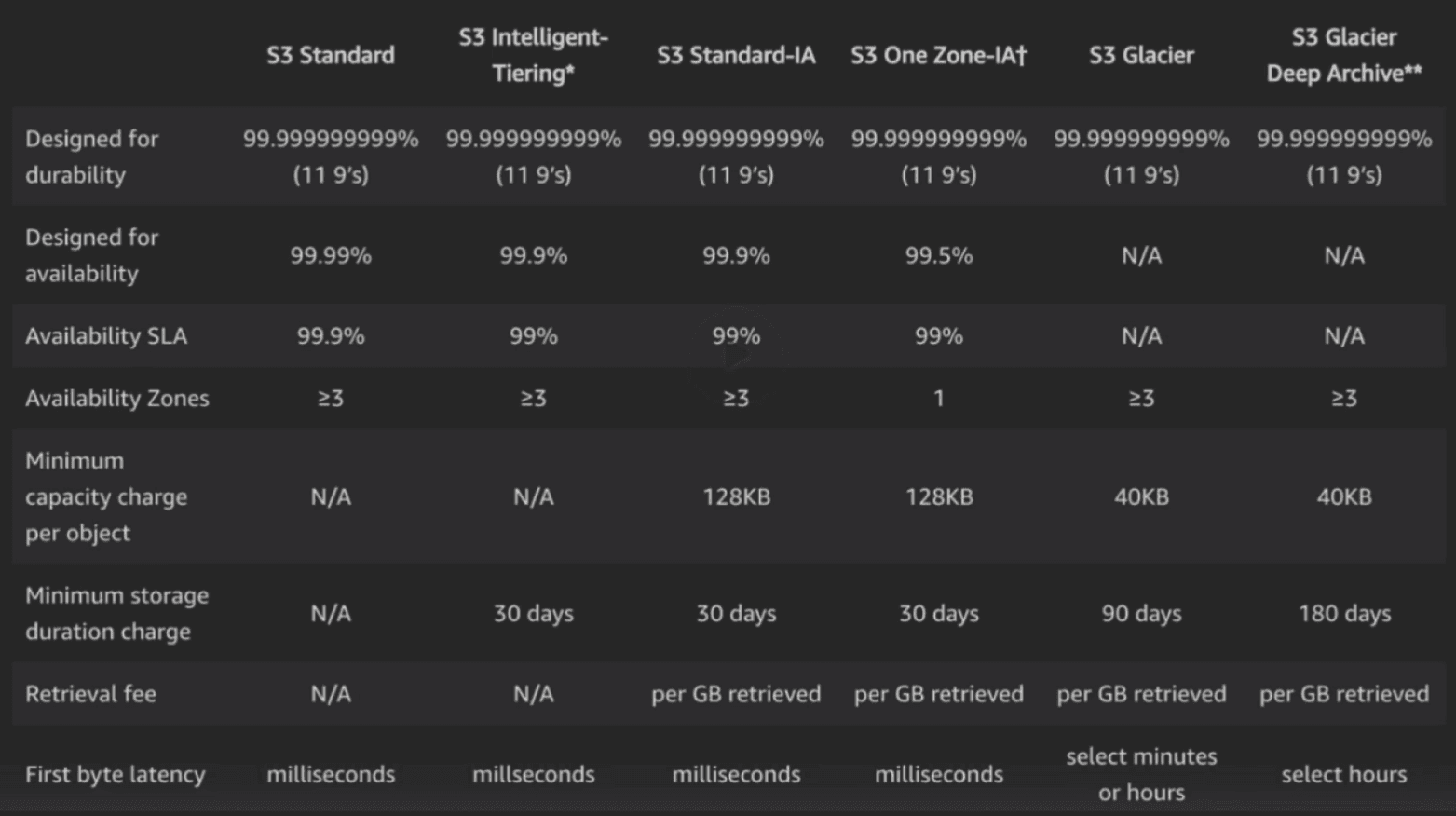The image size is (1456, 816).
Task: Click the S3 Glacier Deep Archive header
Action: click(x=1344, y=55)
